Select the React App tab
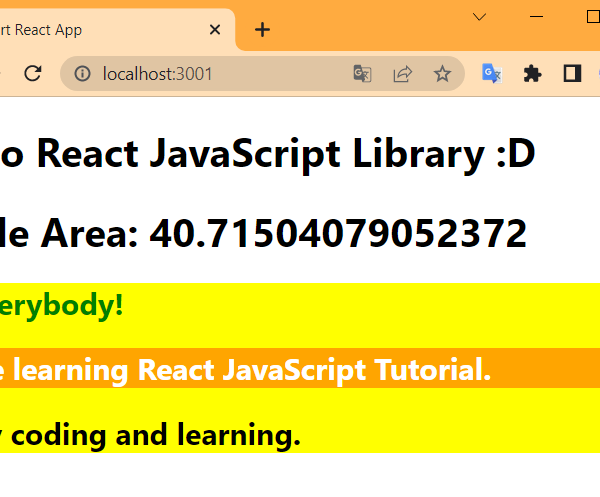 click(100, 30)
